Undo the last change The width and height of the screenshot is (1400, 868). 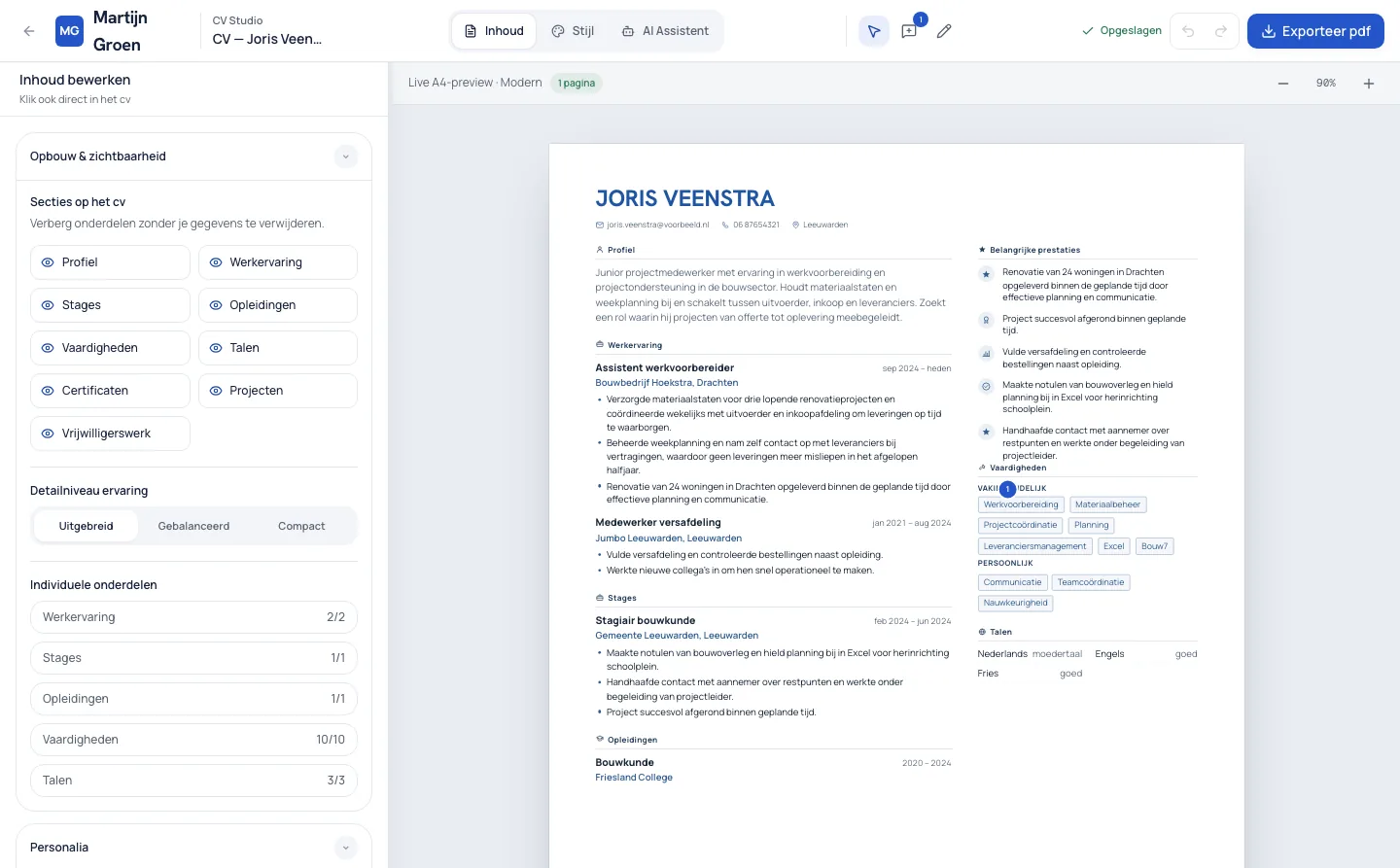(x=1188, y=31)
